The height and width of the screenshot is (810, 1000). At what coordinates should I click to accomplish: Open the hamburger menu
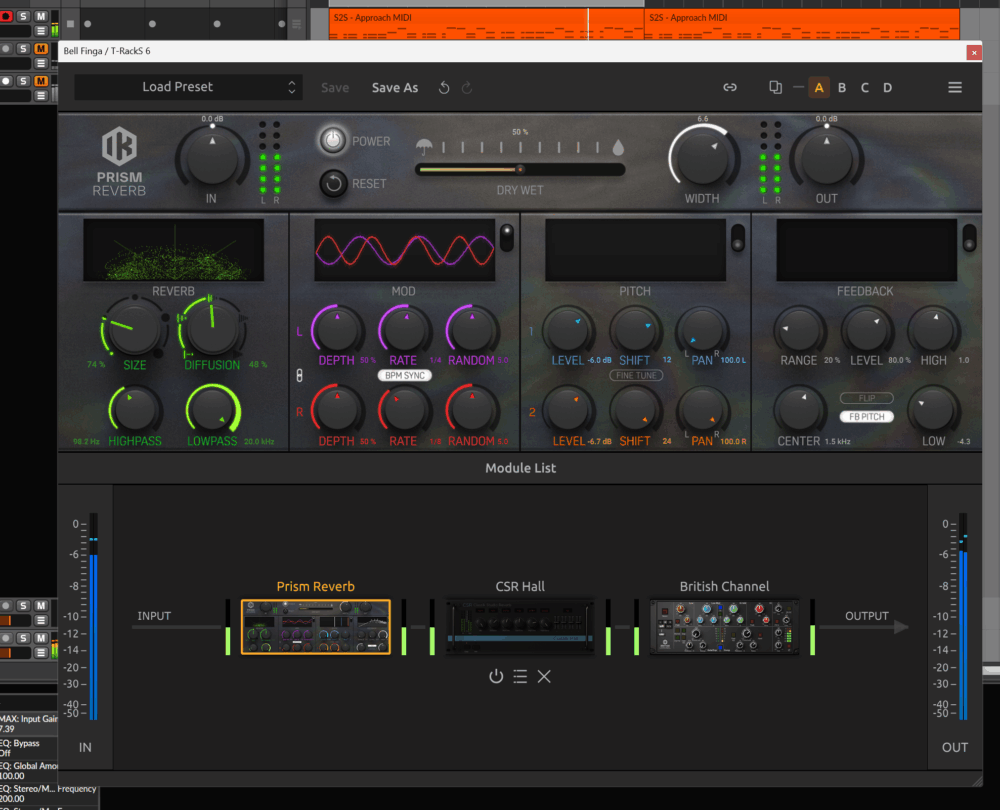pyautogui.click(x=955, y=87)
